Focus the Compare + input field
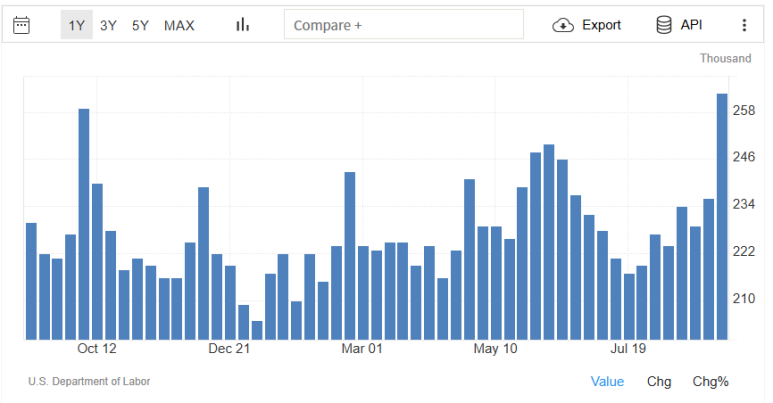773x403 pixels. coord(403,25)
